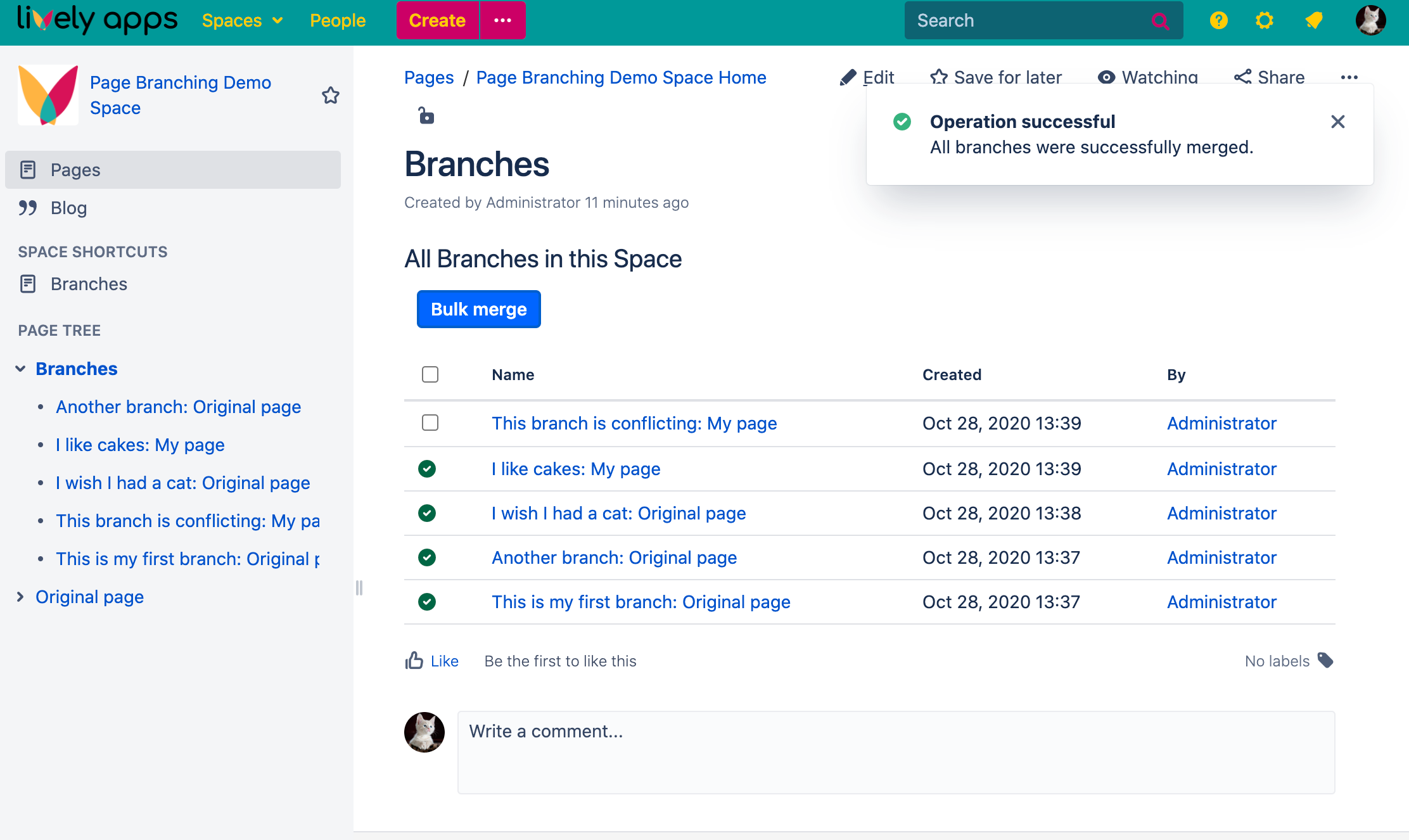Star the space as favourite
Viewport: 1409px width, 840px height.
pos(331,96)
